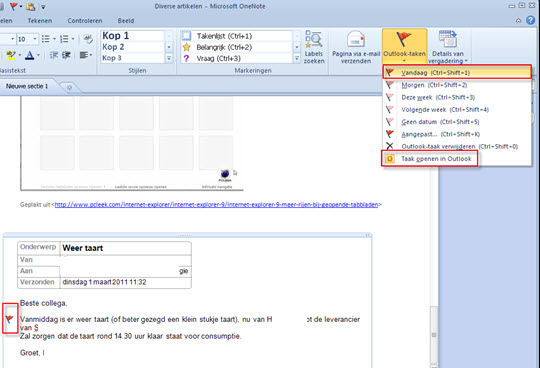Apply yellow text highlight color

tap(11, 55)
